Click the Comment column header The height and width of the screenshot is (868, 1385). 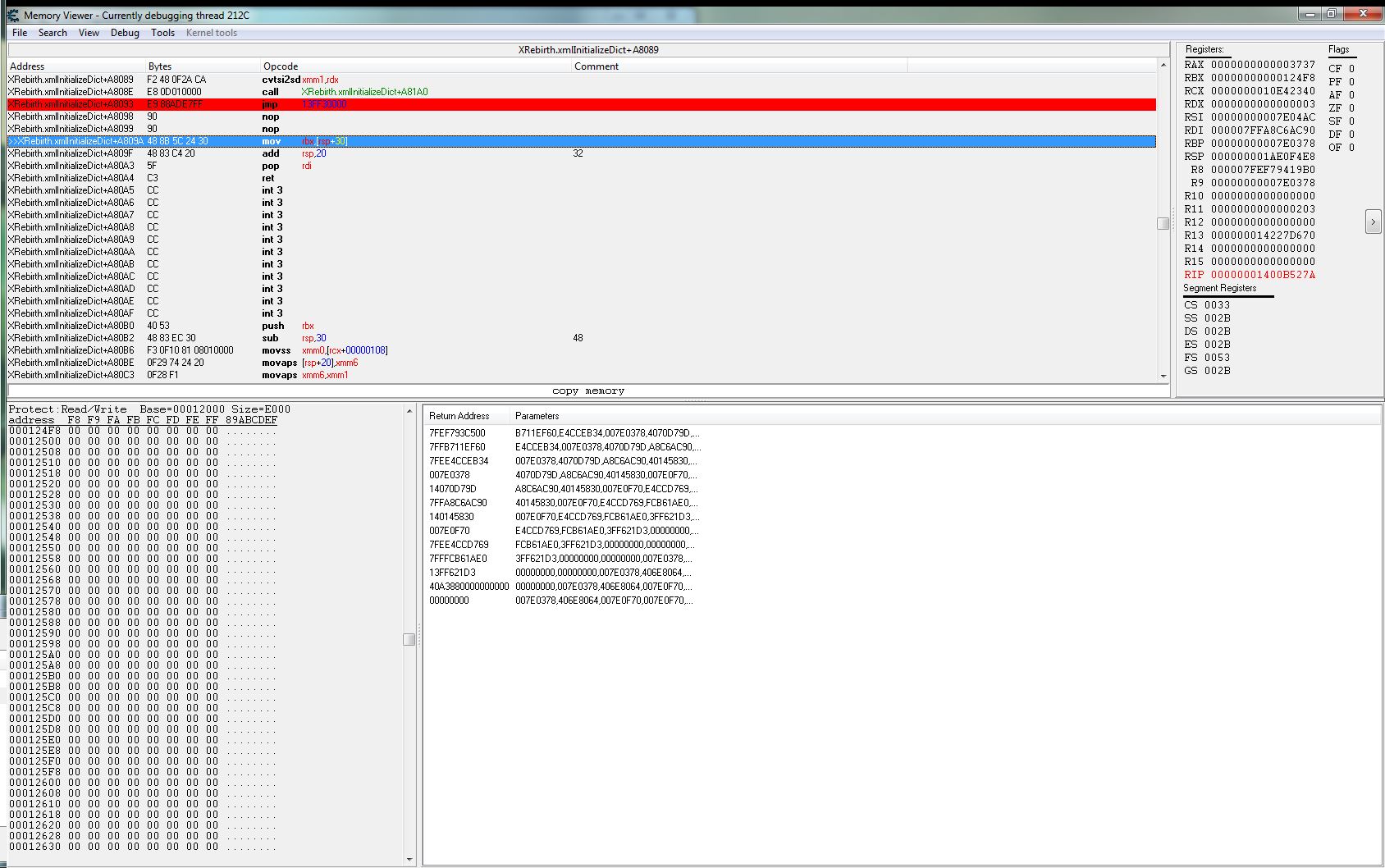click(597, 66)
